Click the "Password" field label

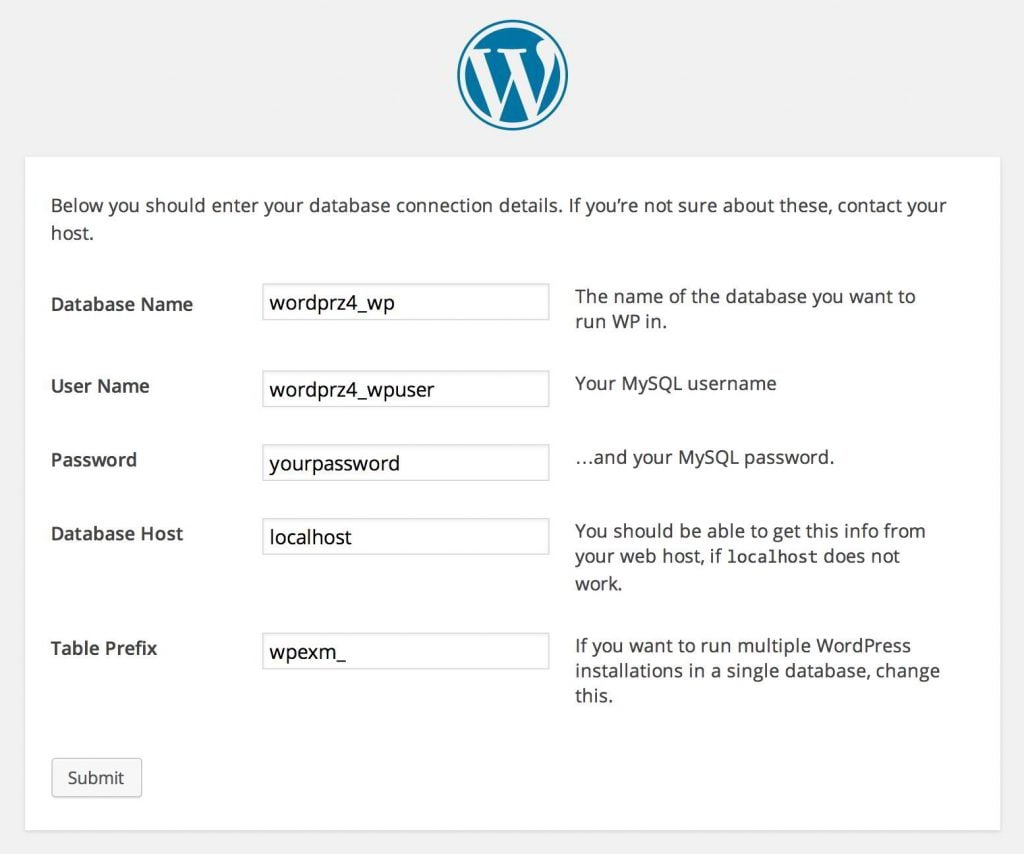pos(94,460)
